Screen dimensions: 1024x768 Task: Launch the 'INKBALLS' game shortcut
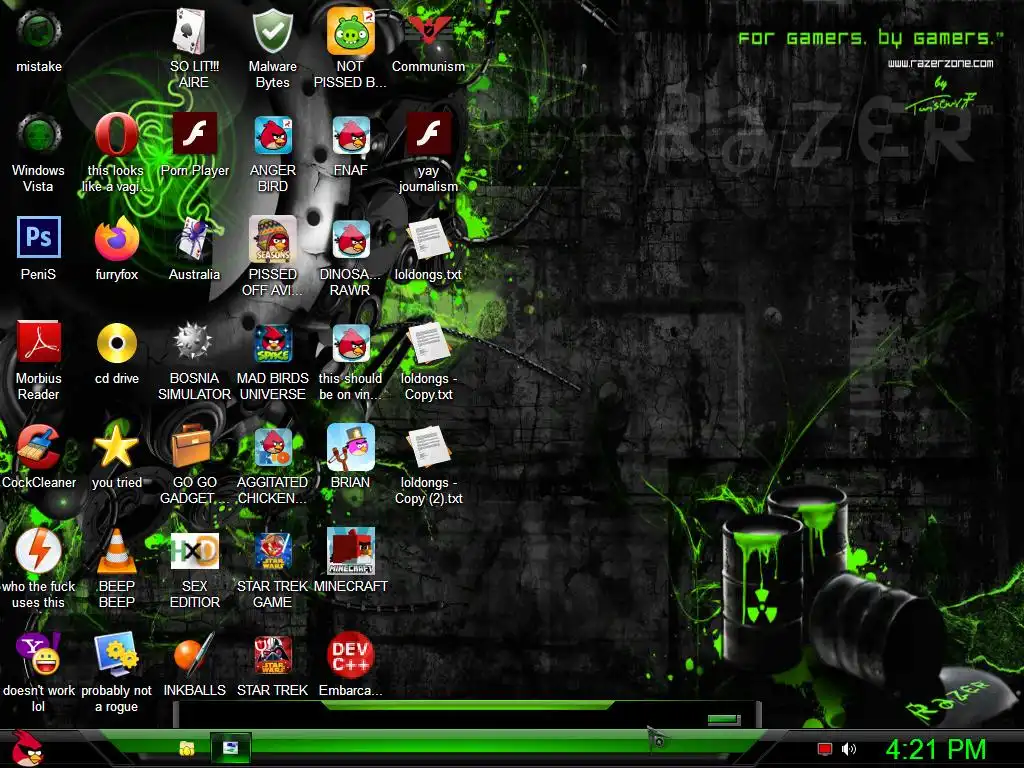[x=194, y=664]
